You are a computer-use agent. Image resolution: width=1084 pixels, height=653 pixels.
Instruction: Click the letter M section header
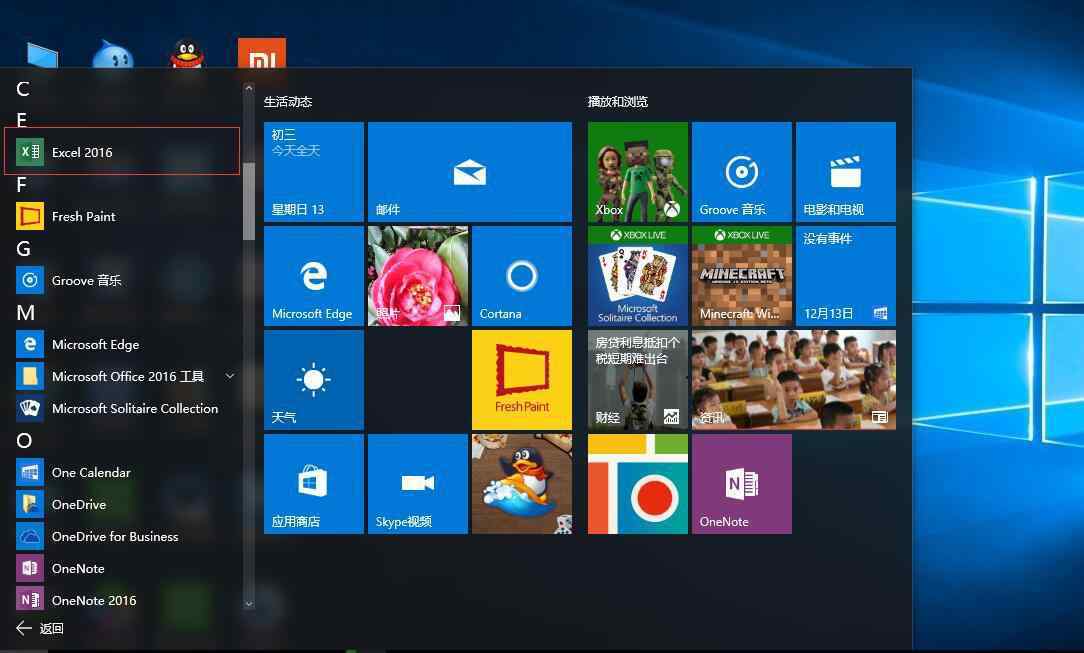click(26, 312)
